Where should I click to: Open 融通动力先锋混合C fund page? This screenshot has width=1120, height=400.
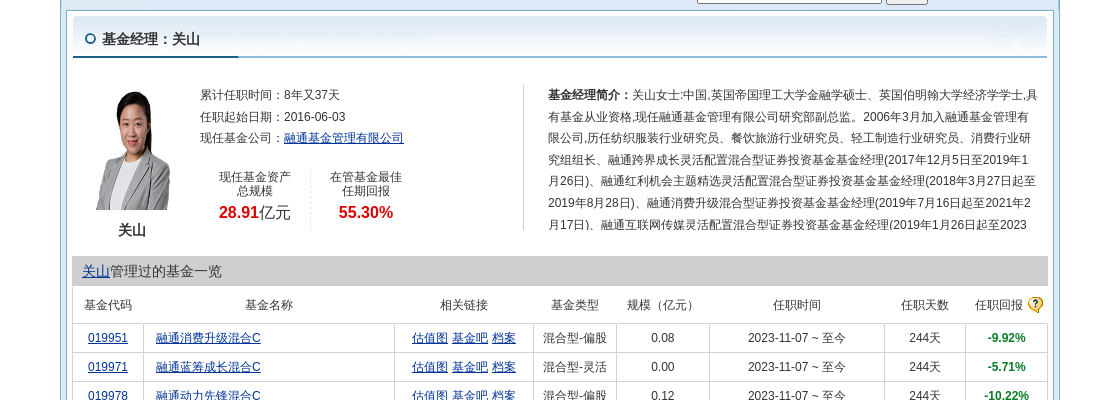pos(208,395)
